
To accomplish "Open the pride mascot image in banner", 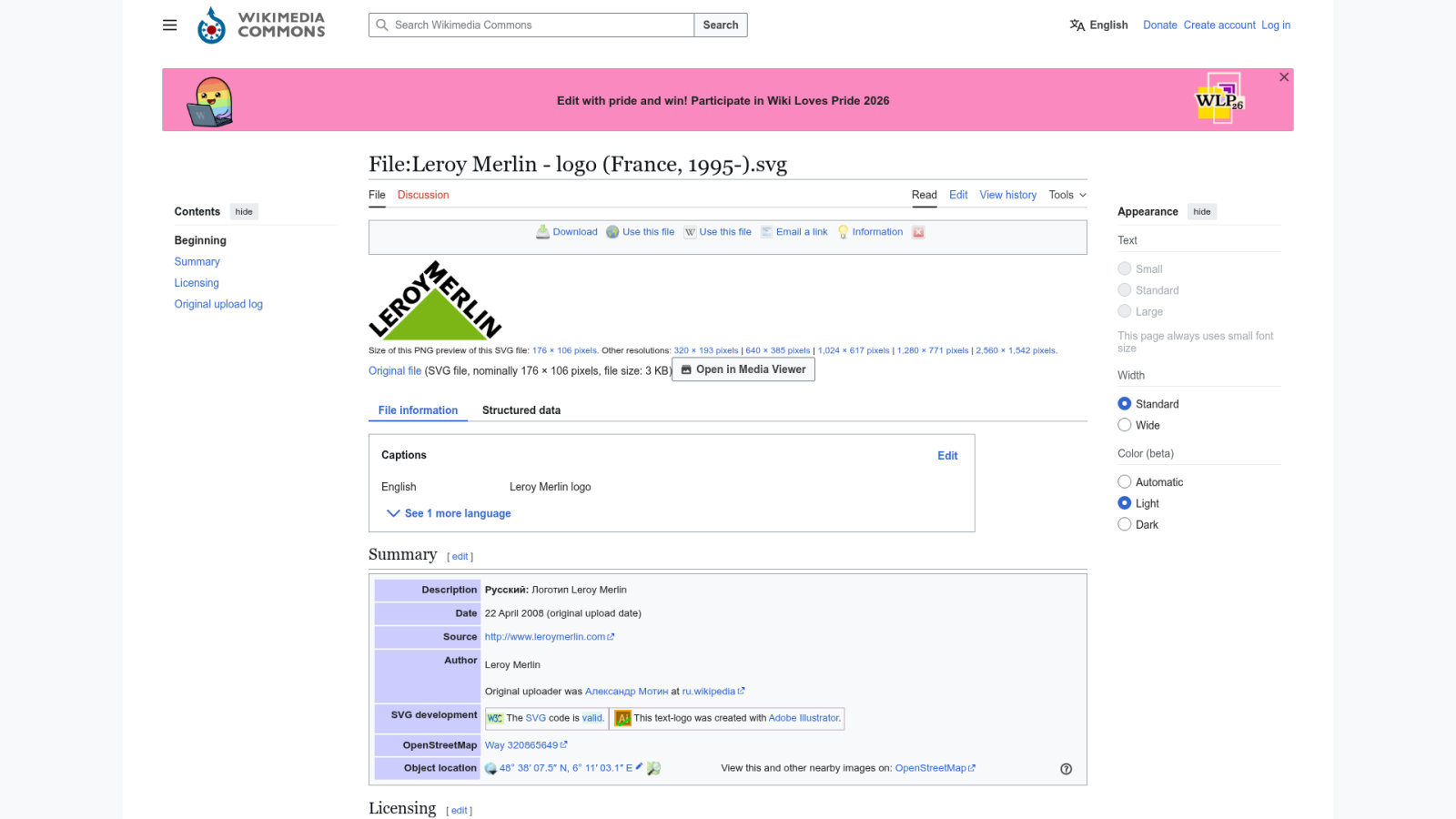I will pos(210,101).
